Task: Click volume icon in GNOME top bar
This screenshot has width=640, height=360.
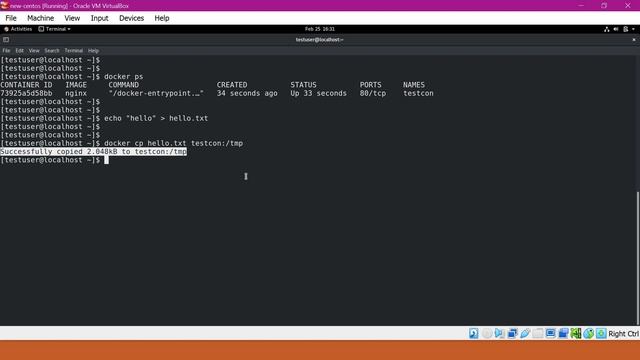Action: [616, 29]
